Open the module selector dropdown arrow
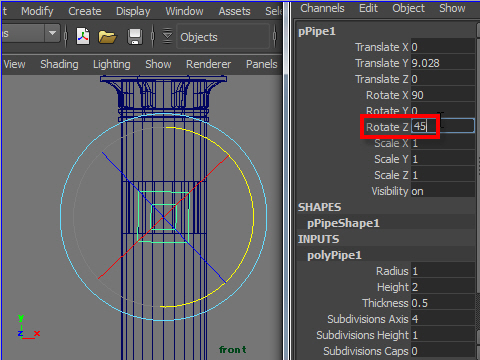This screenshot has width=480, height=360. point(52,33)
